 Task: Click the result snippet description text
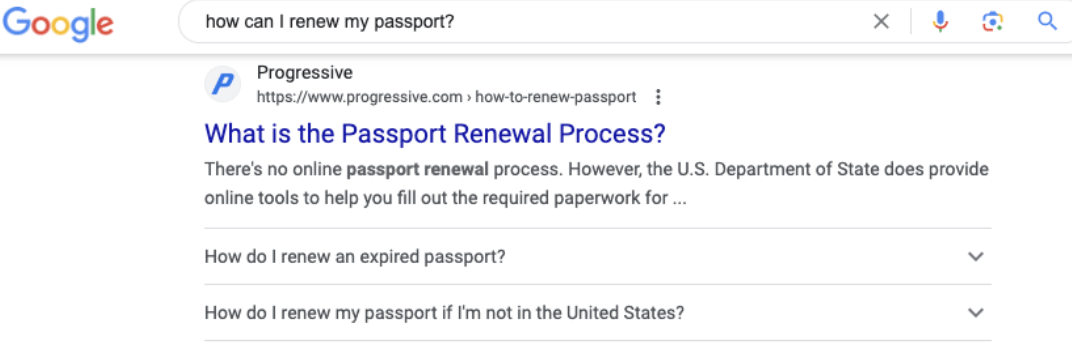pos(597,184)
